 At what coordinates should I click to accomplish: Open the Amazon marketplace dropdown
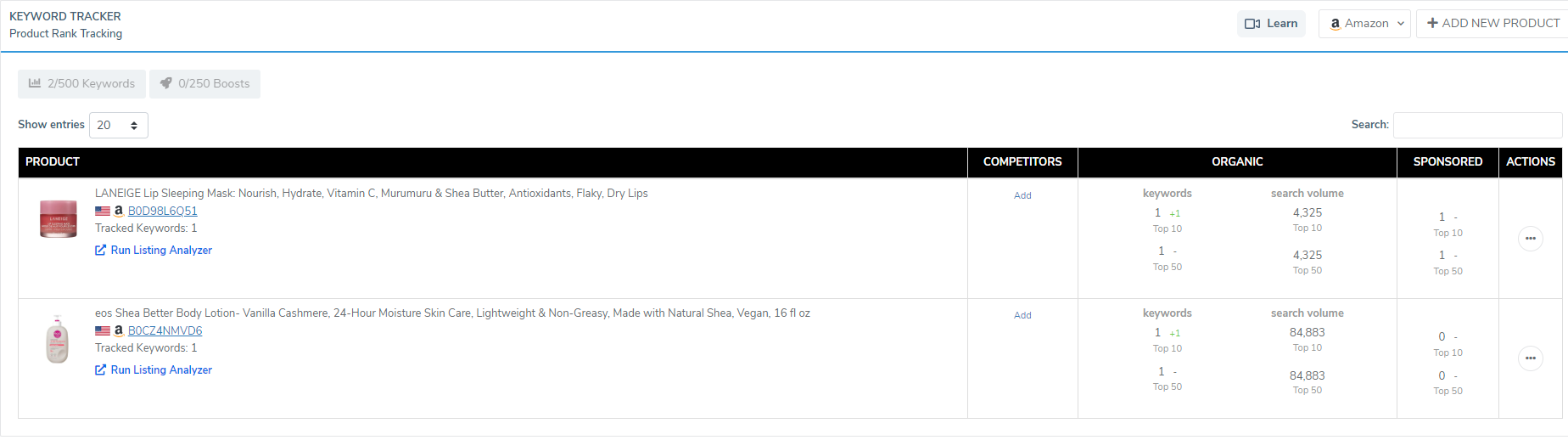pyautogui.click(x=1364, y=24)
